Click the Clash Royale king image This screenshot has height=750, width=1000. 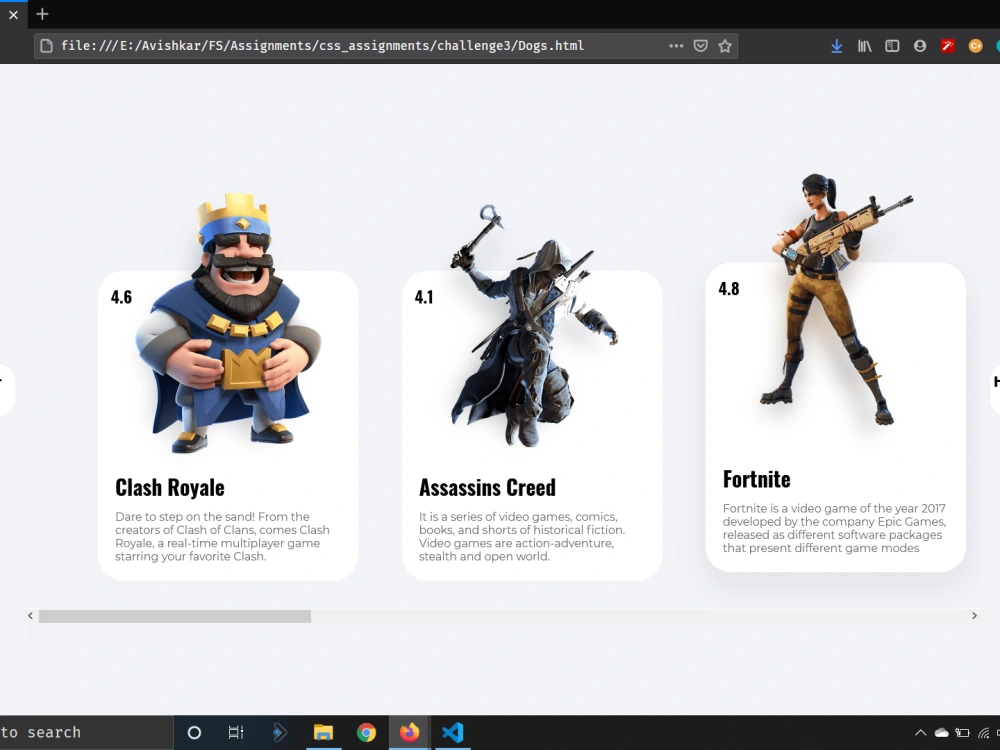pyautogui.click(x=228, y=323)
